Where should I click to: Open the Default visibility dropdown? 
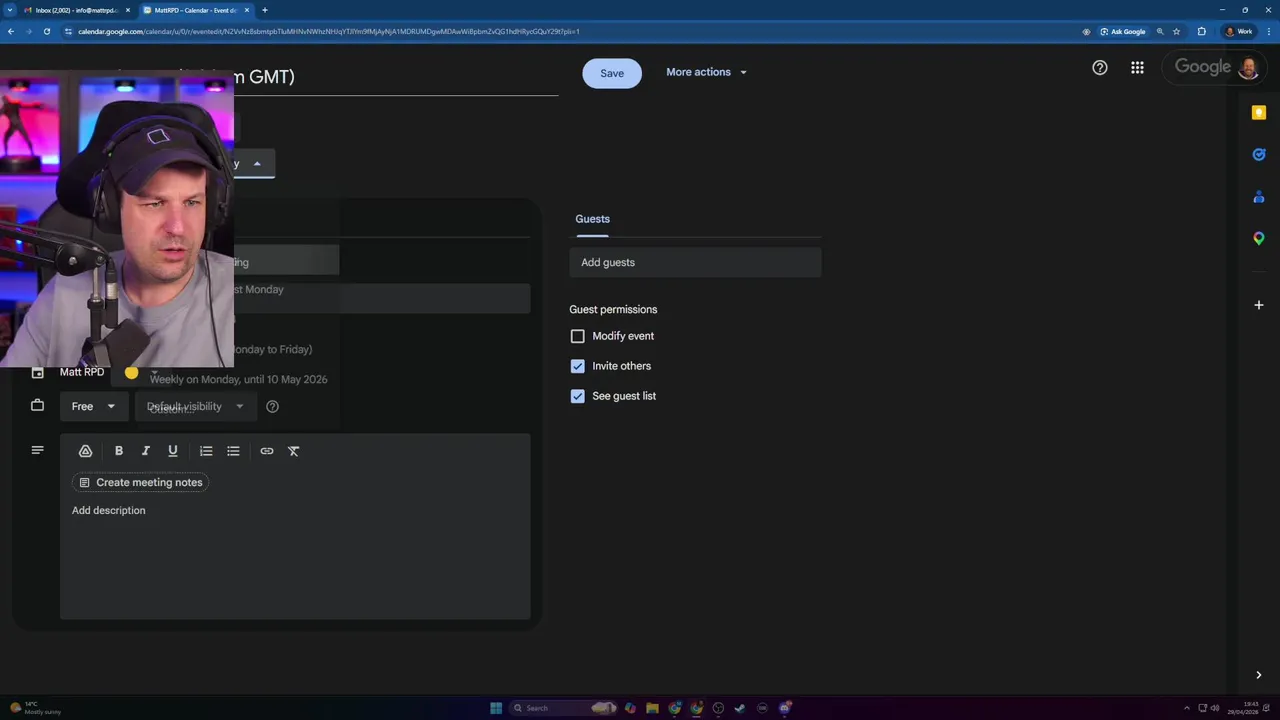pos(195,407)
